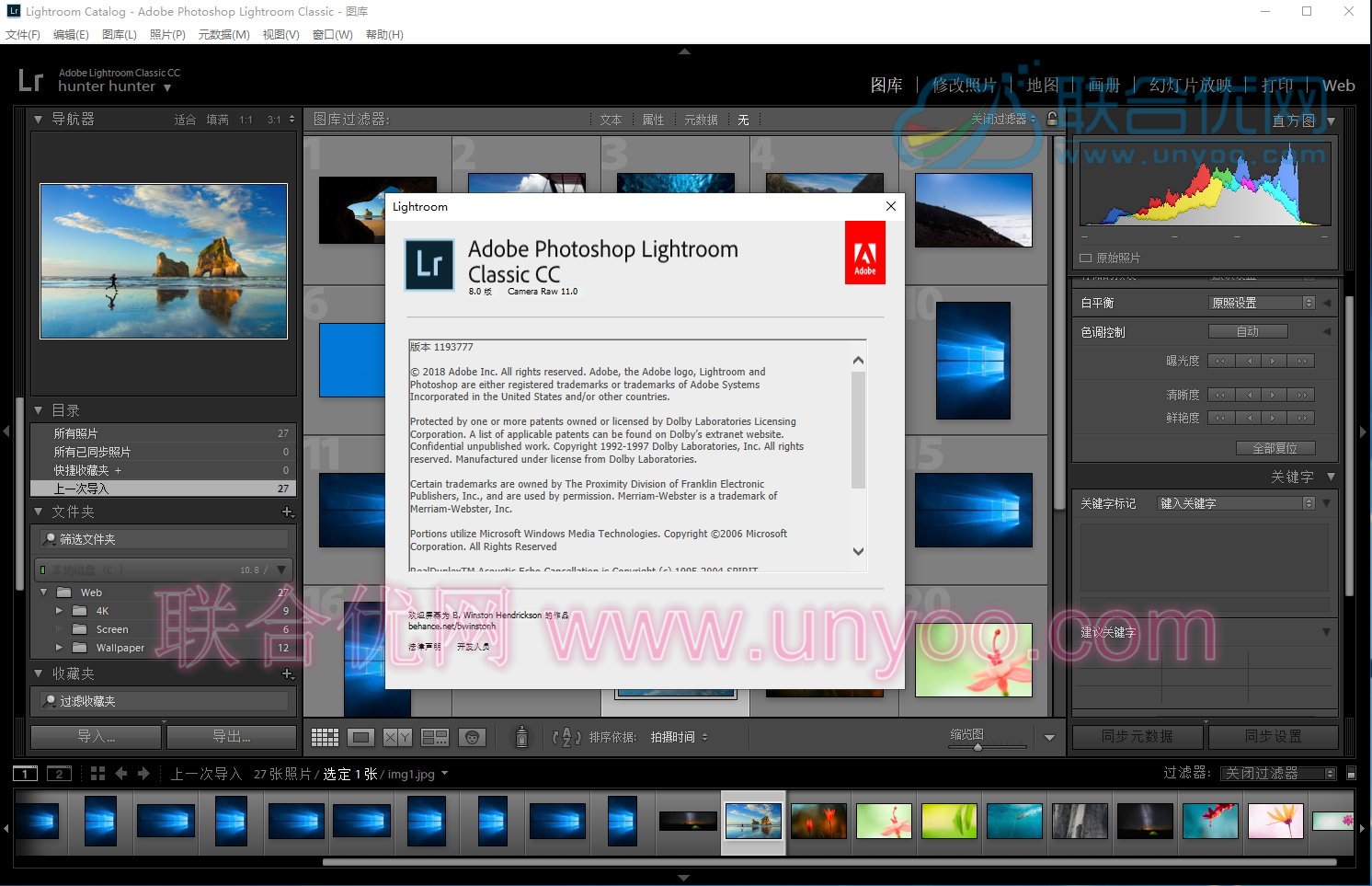This screenshot has width=1372, height=886.
Task: Open survey view in toolbar
Action: pyautogui.click(x=435, y=737)
